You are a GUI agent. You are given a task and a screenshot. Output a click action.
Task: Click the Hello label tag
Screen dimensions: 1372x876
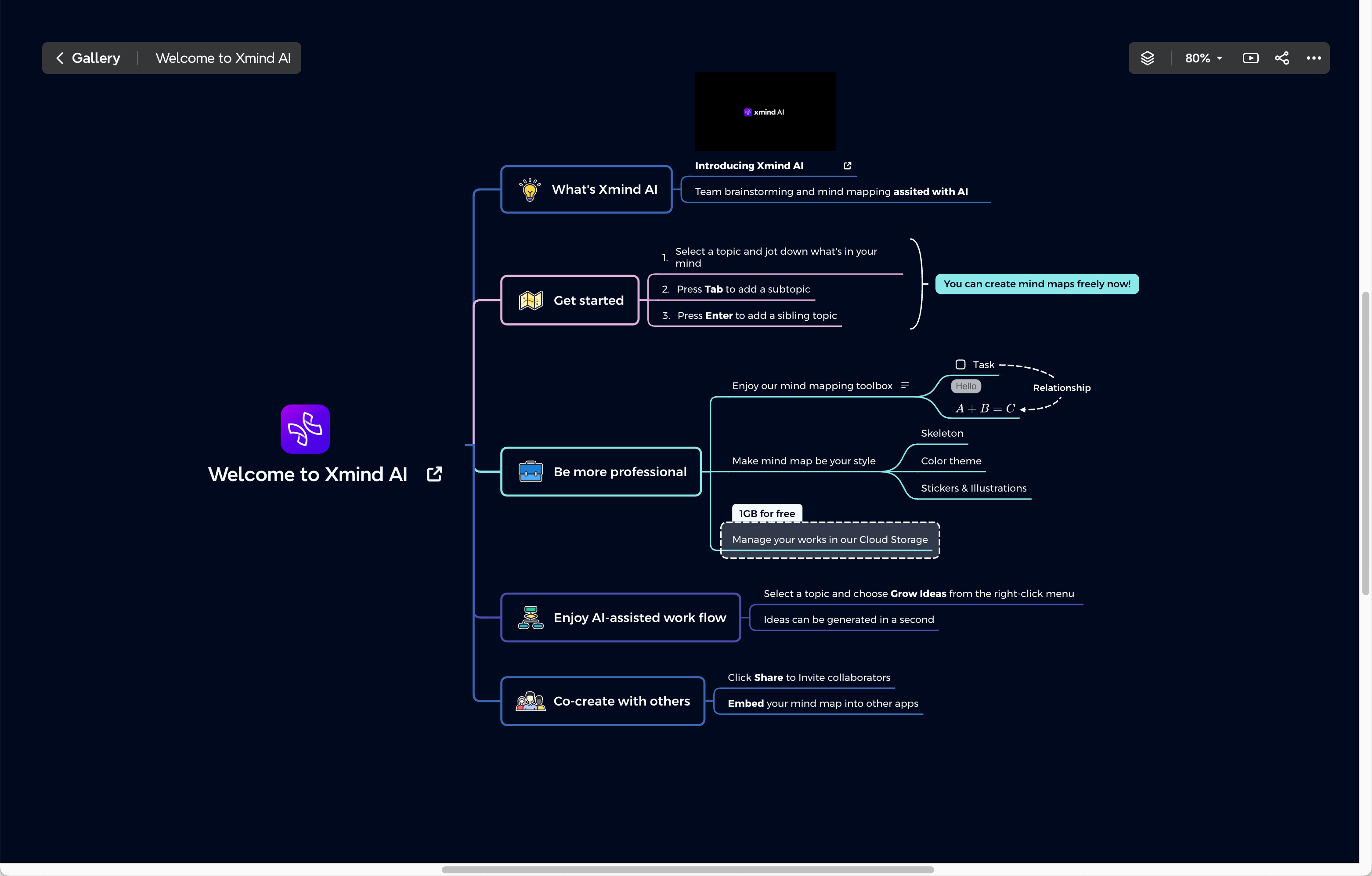966,387
